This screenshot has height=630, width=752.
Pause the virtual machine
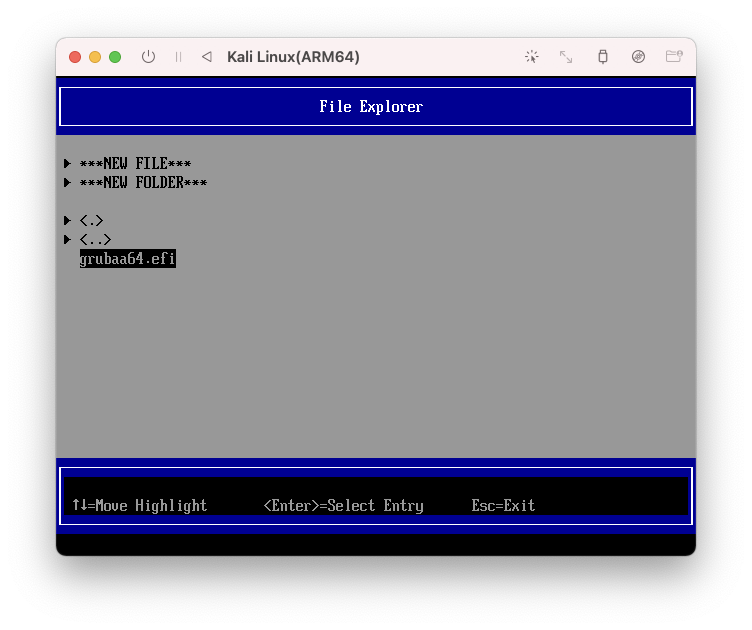tap(178, 57)
